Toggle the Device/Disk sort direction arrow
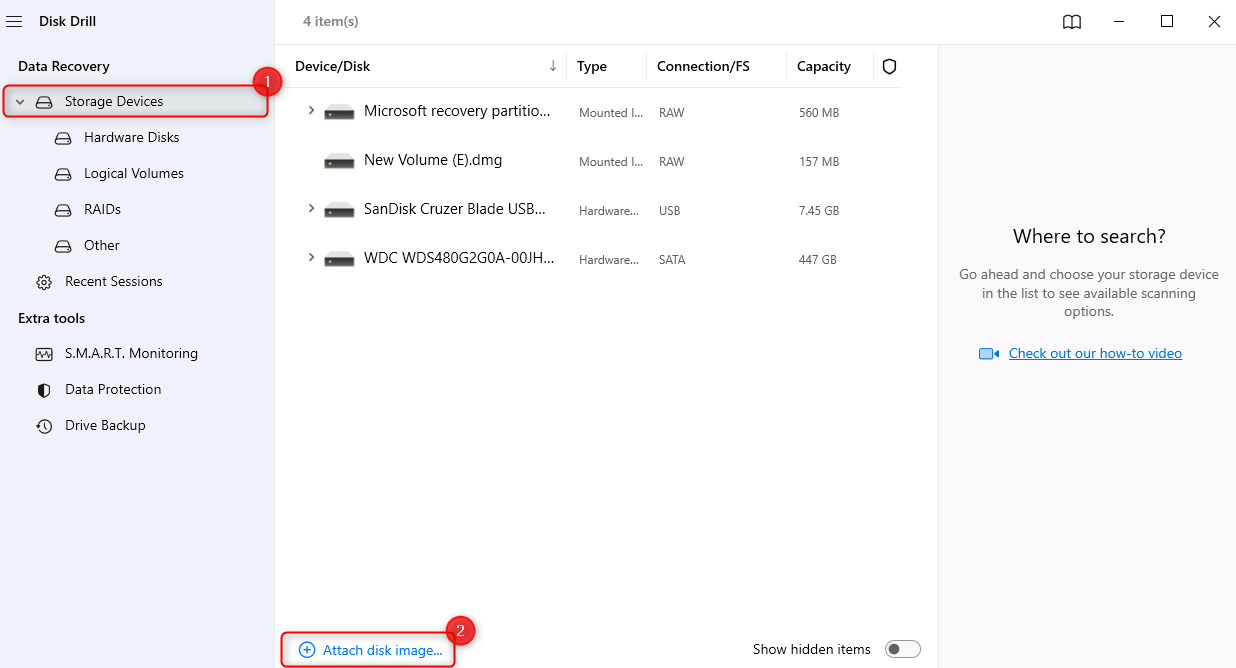 (552, 64)
